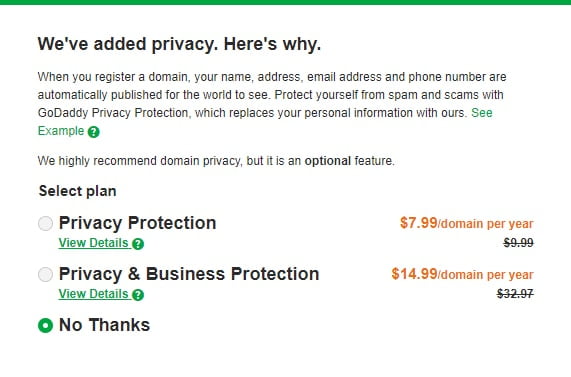Click the 'Privacy & Business Protection' plan label

point(189,274)
